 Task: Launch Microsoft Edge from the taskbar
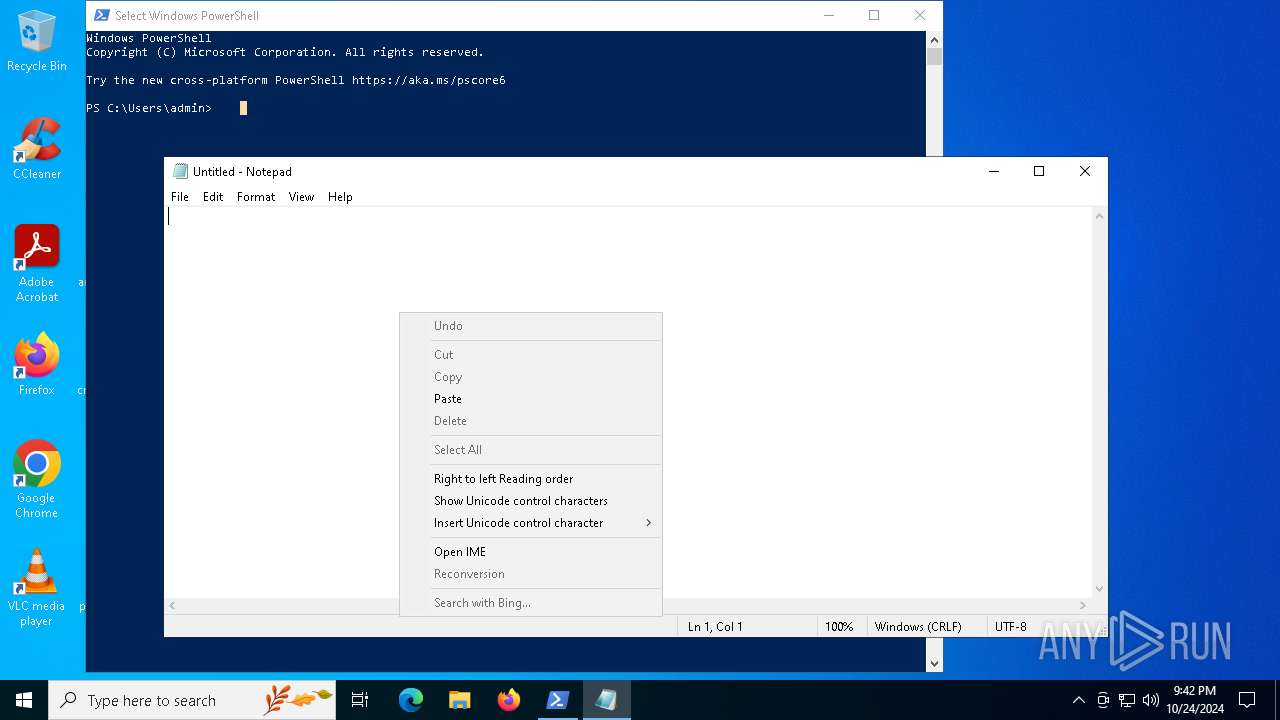[411, 700]
